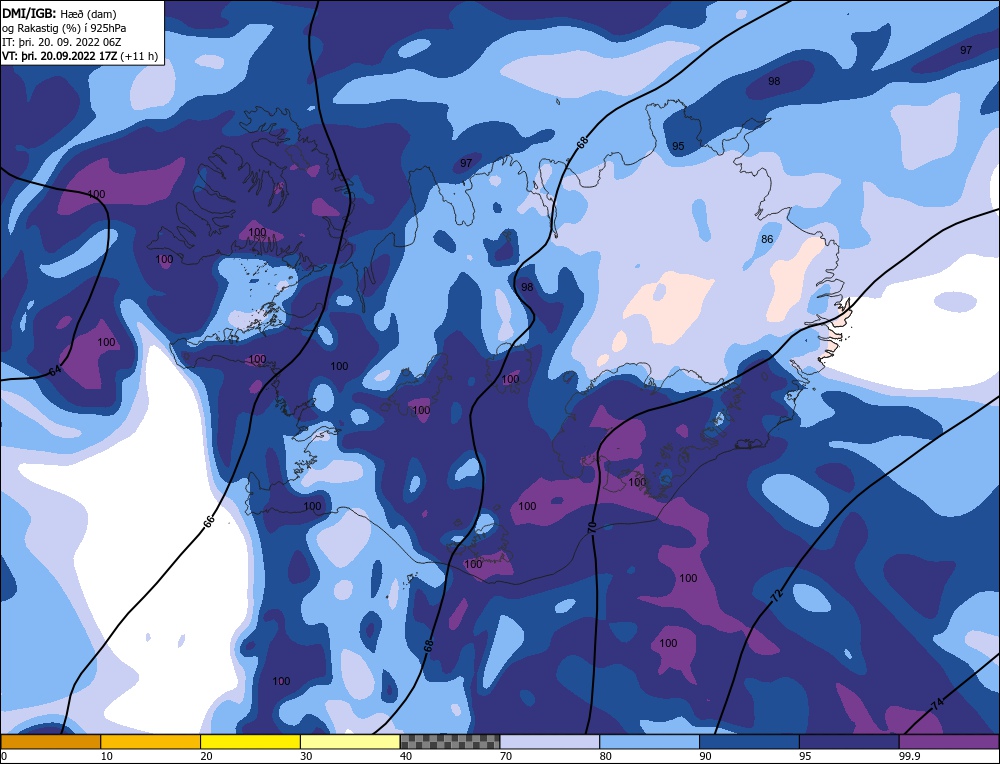The height and width of the screenshot is (764, 1000).
Task: Select the dark indigo 95–99.9 legend swatch
Action: [x=849, y=741]
